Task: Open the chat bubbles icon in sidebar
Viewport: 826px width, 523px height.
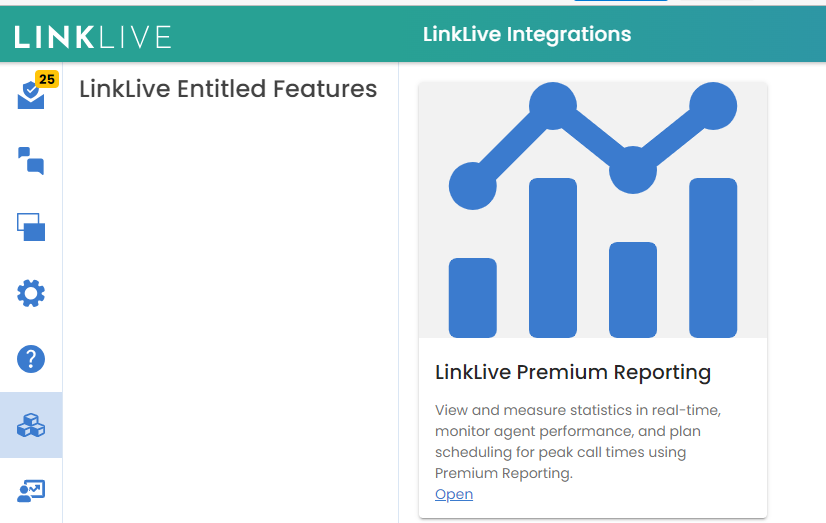Action: pyautogui.click(x=31, y=160)
